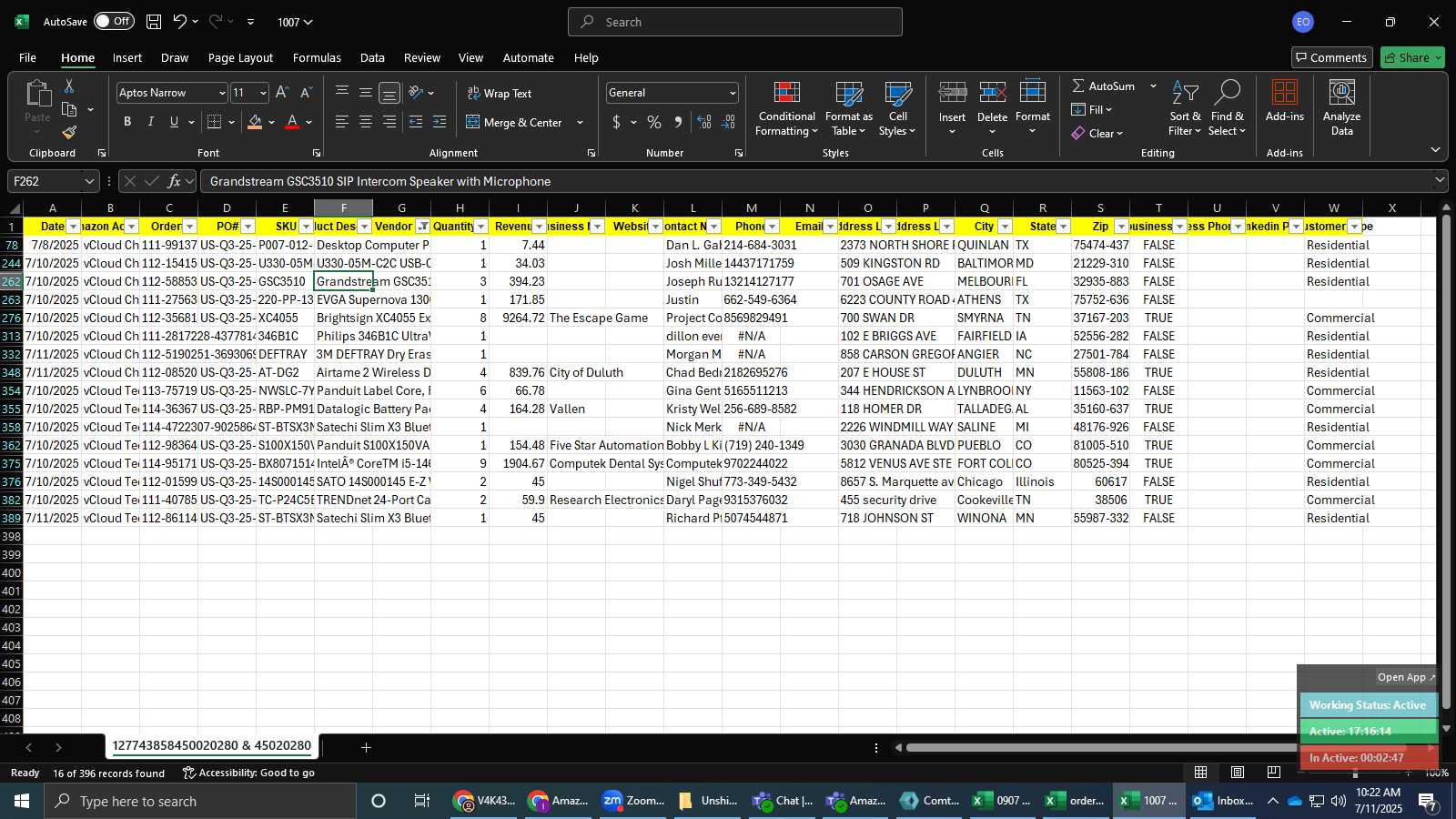Click the Center horizontal alignment icon
The height and width of the screenshot is (819, 1456).
[x=366, y=122]
